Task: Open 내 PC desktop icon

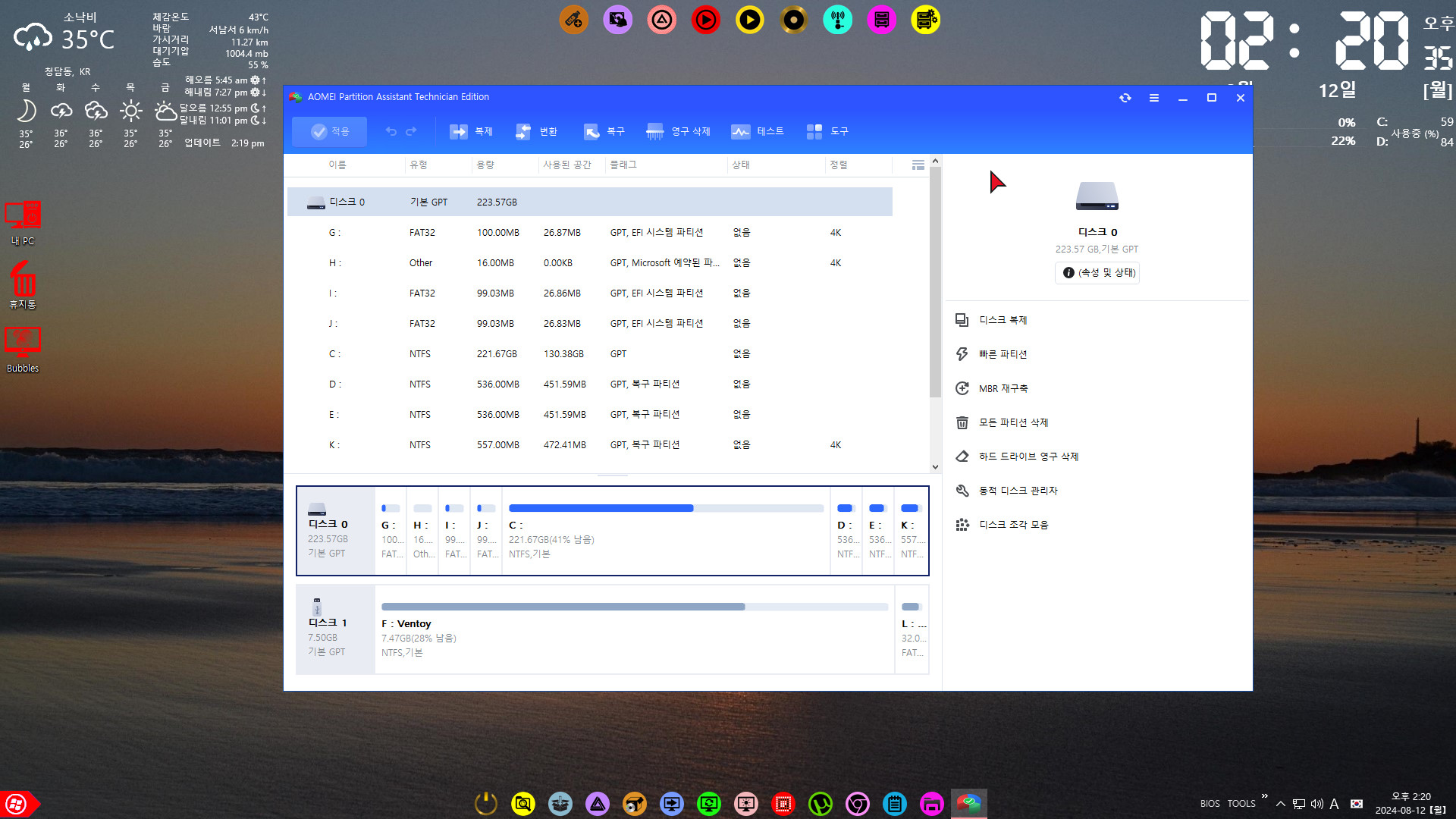Action: point(23,223)
